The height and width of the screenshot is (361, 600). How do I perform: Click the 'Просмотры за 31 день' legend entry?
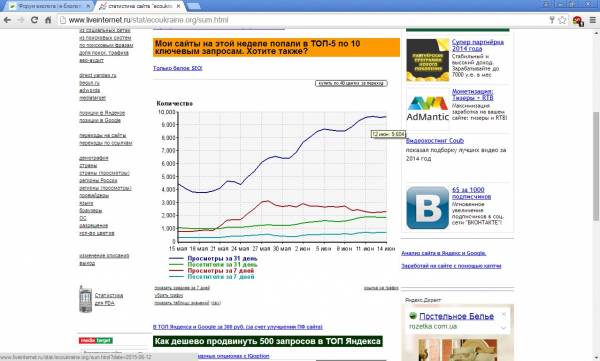click(x=222, y=258)
